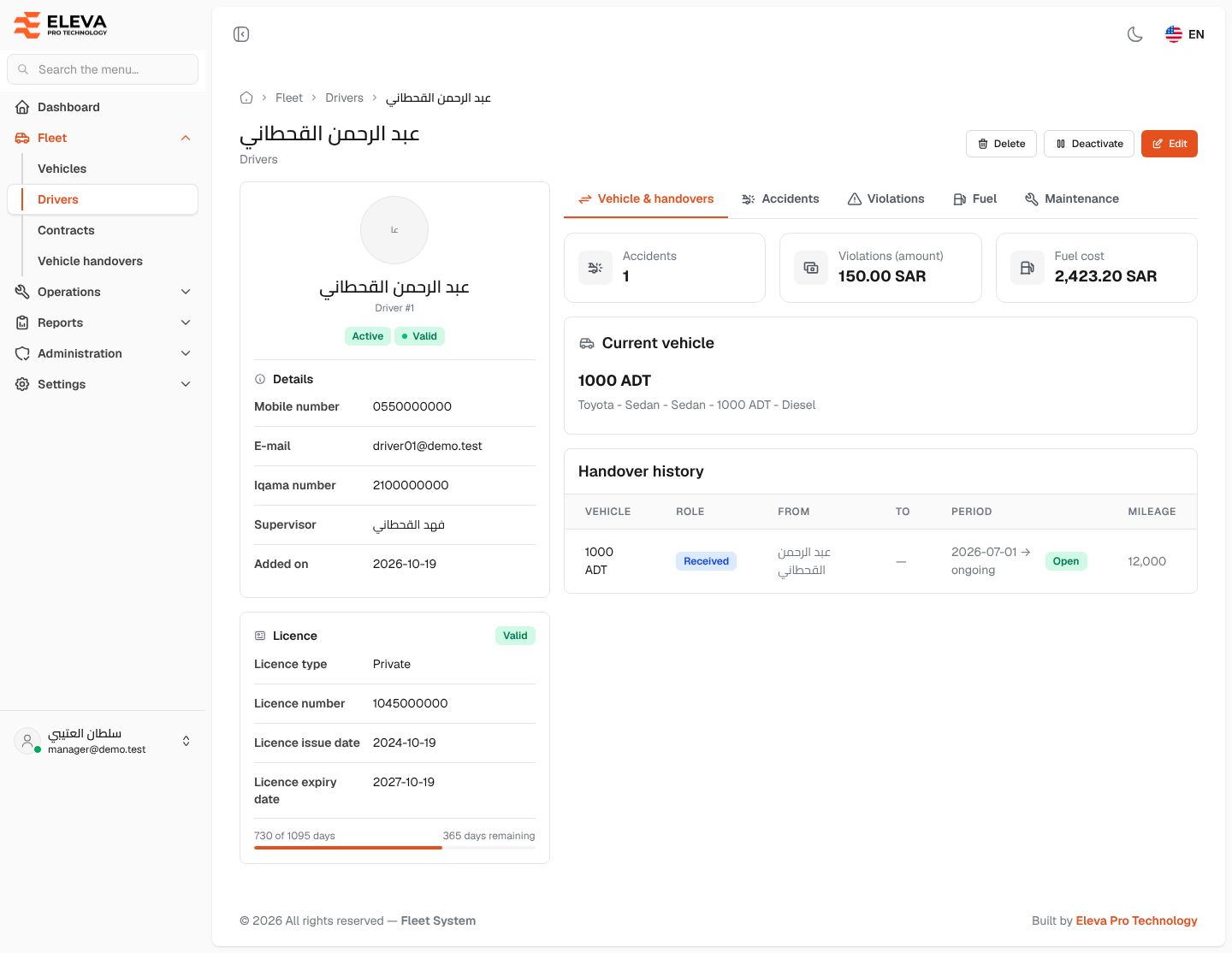
Task: Click the home breadcrumb icon
Action: coord(246,98)
